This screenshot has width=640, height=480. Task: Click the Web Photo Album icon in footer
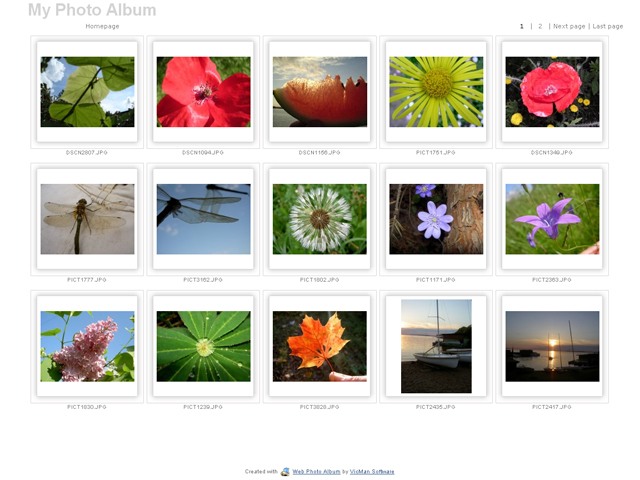click(x=285, y=471)
